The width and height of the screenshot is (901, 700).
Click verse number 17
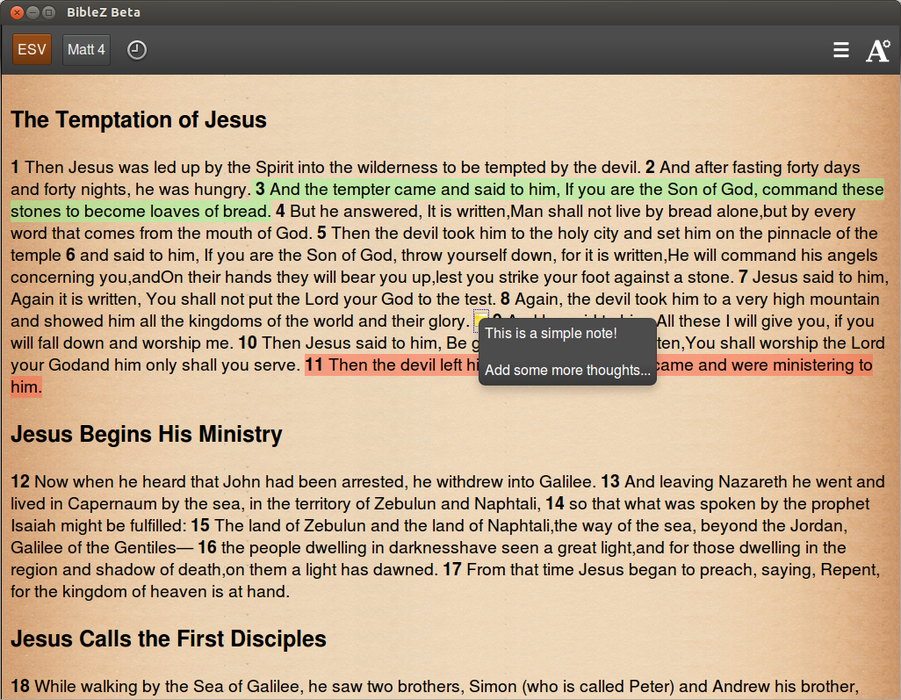pyautogui.click(x=452, y=570)
